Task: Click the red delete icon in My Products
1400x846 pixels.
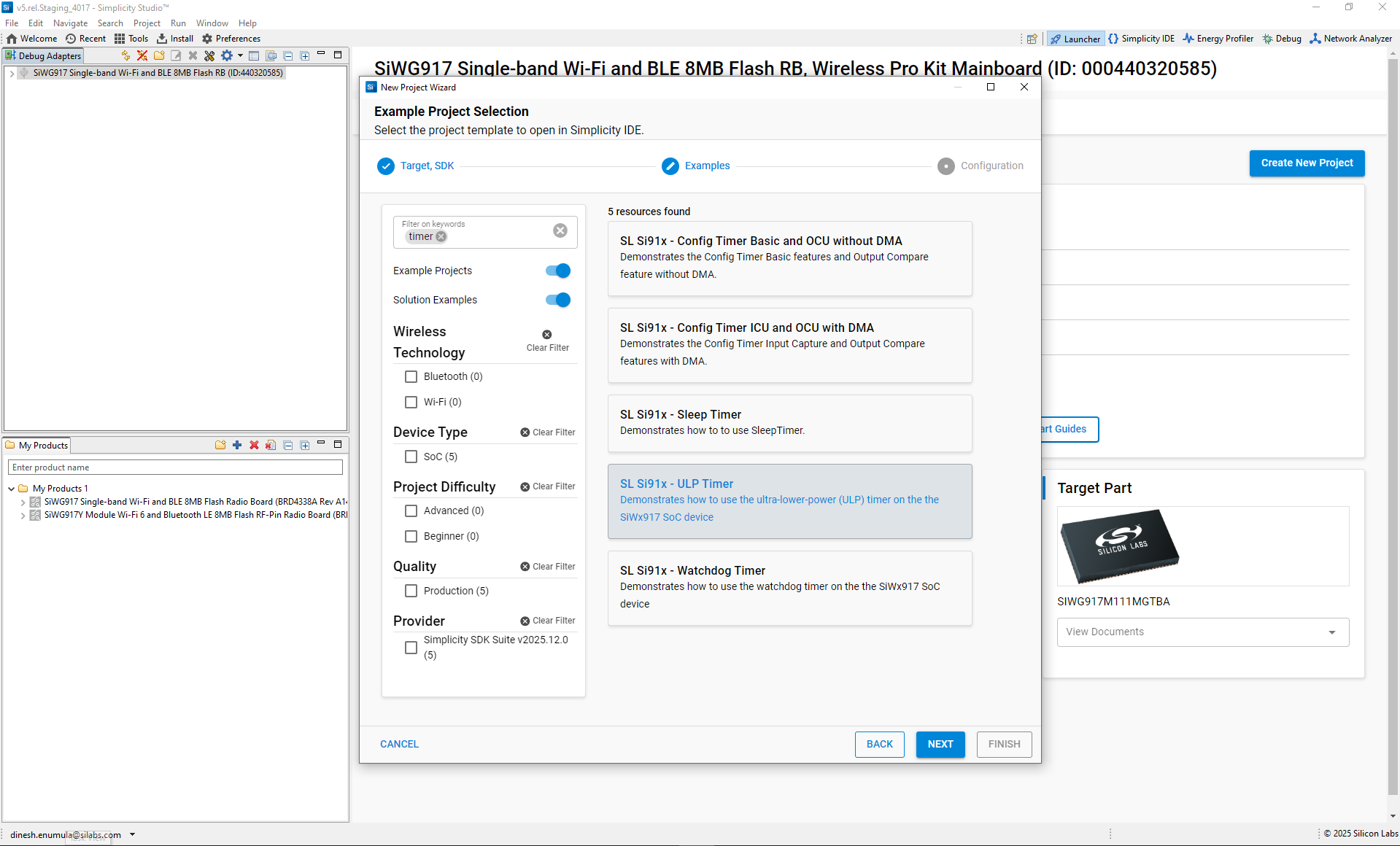Action: coord(254,445)
